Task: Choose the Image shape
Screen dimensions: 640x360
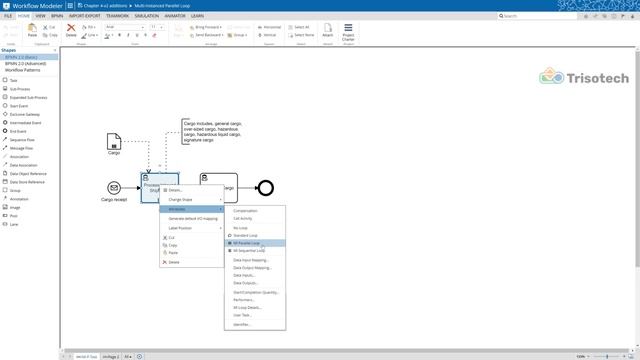Action: point(12,207)
